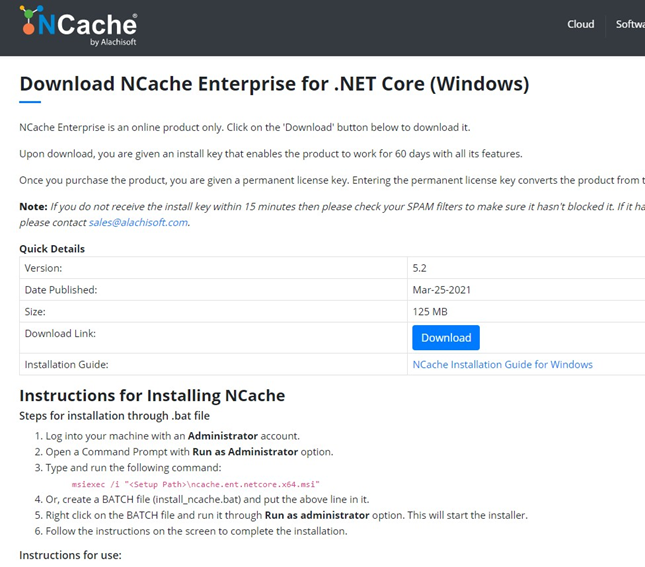
Task: Select the version value 5.2
Action: [421, 268]
